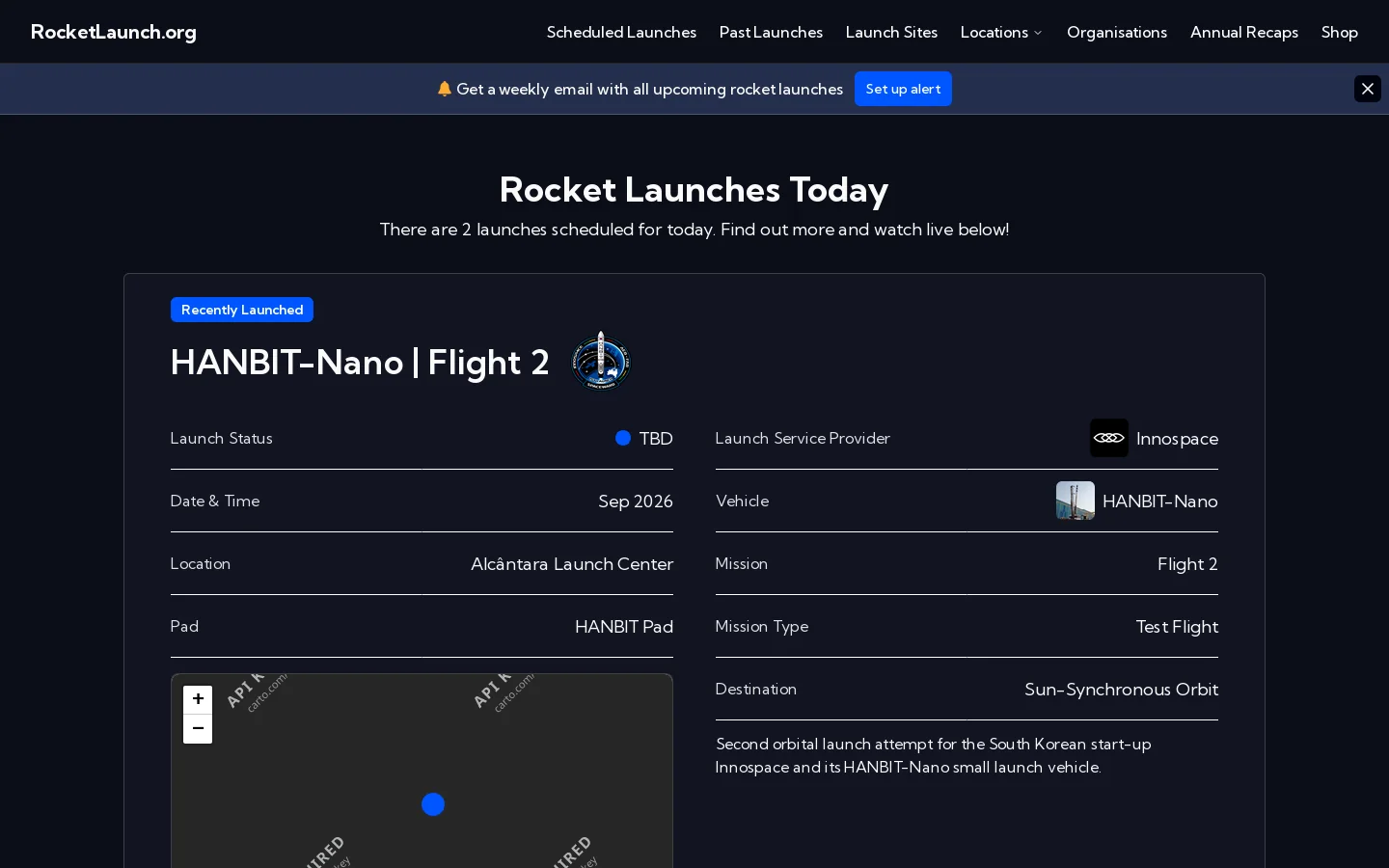
Task: Click the Destination label
Action: (x=756, y=690)
